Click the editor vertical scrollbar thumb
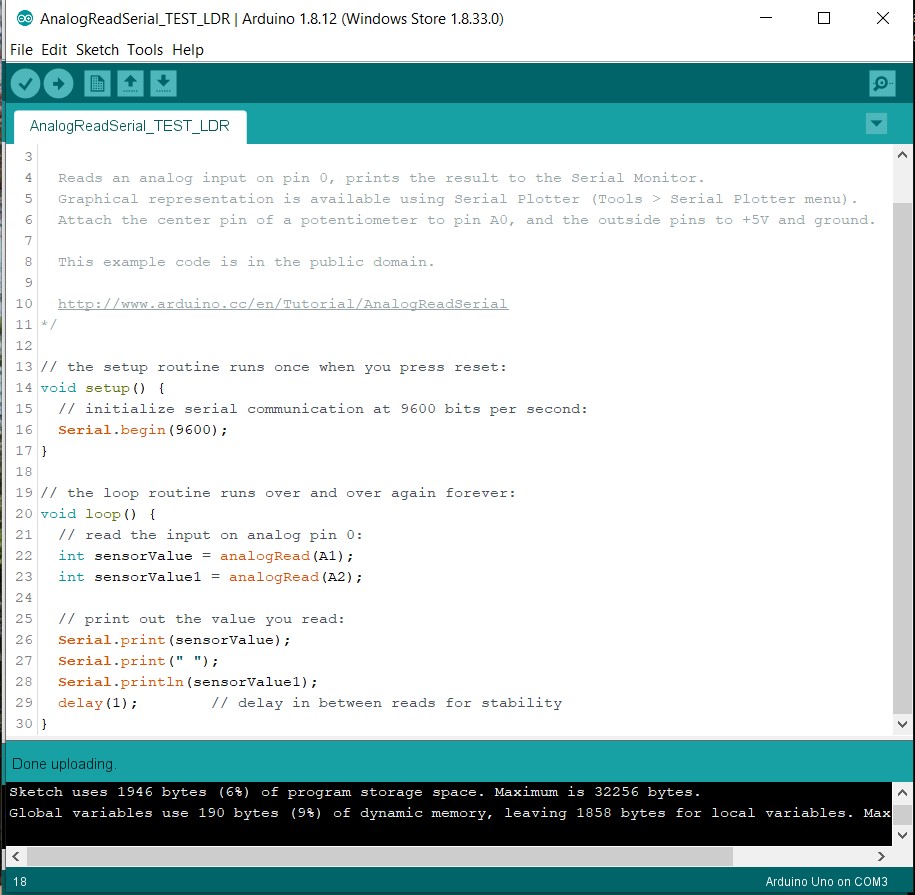This screenshot has width=915, height=895. pos(902,458)
